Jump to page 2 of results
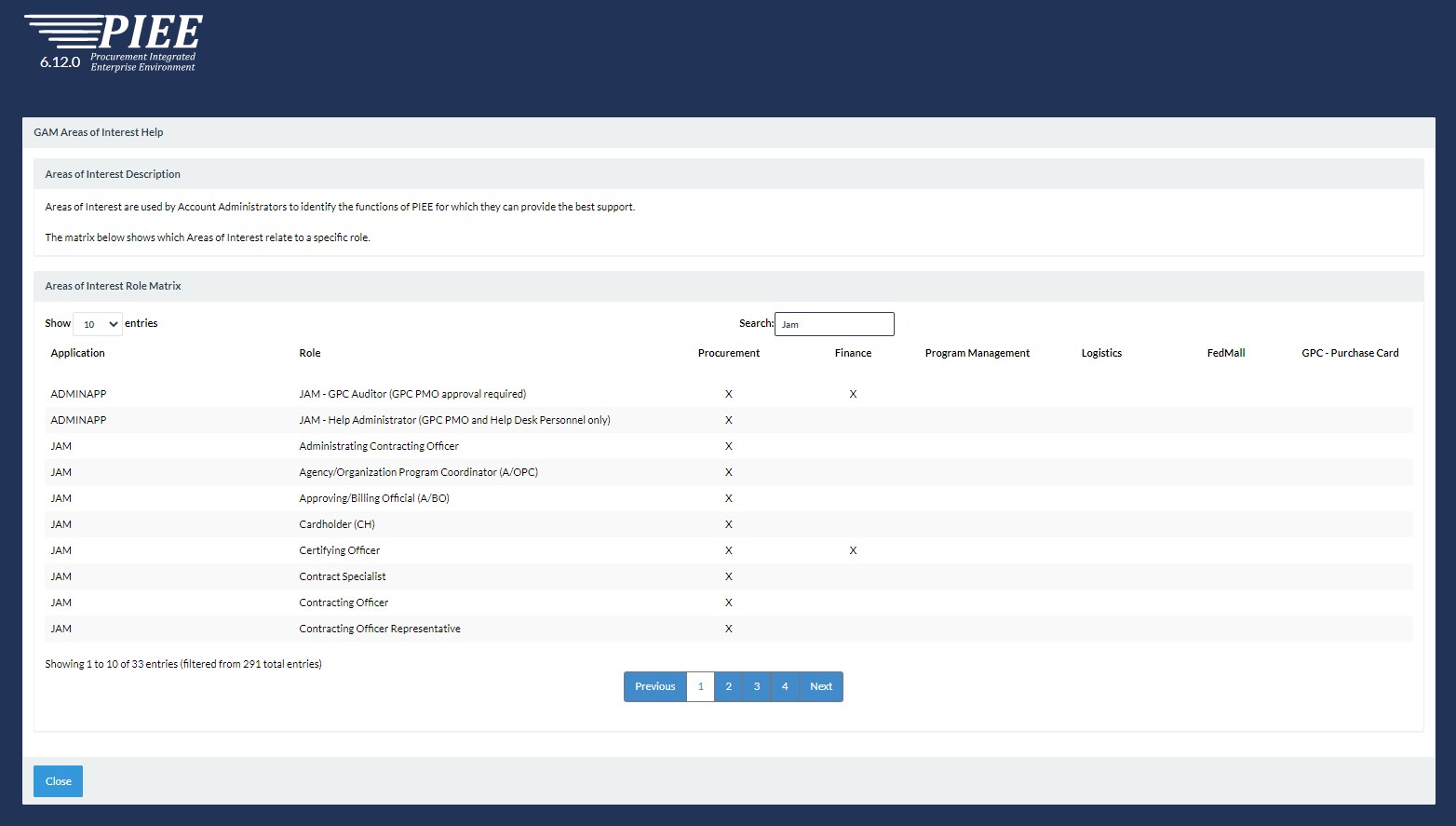The height and width of the screenshot is (826, 1456). (x=729, y=686)
